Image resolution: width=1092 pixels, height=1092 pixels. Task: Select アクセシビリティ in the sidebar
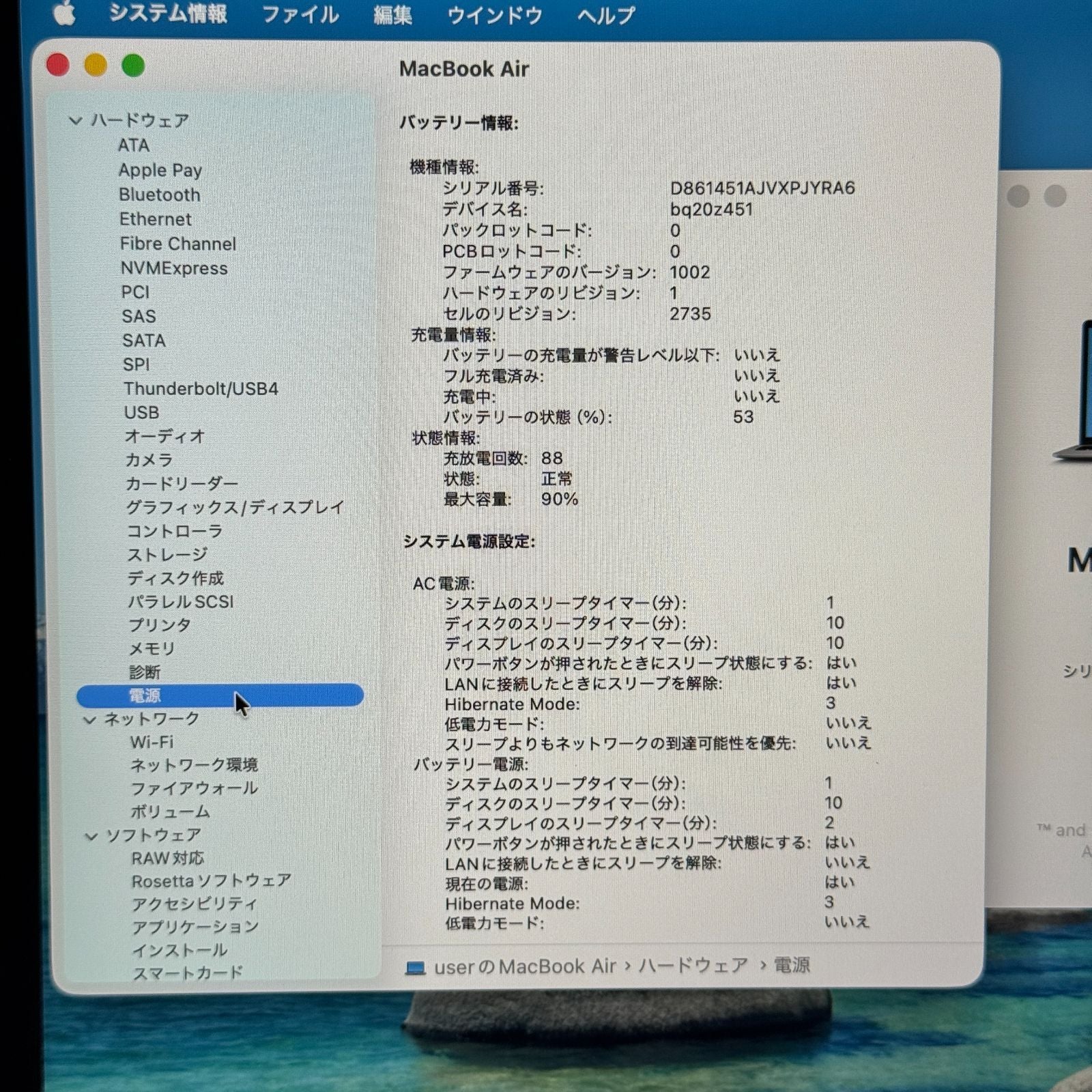pyautogui.click(x=195, y=904)
